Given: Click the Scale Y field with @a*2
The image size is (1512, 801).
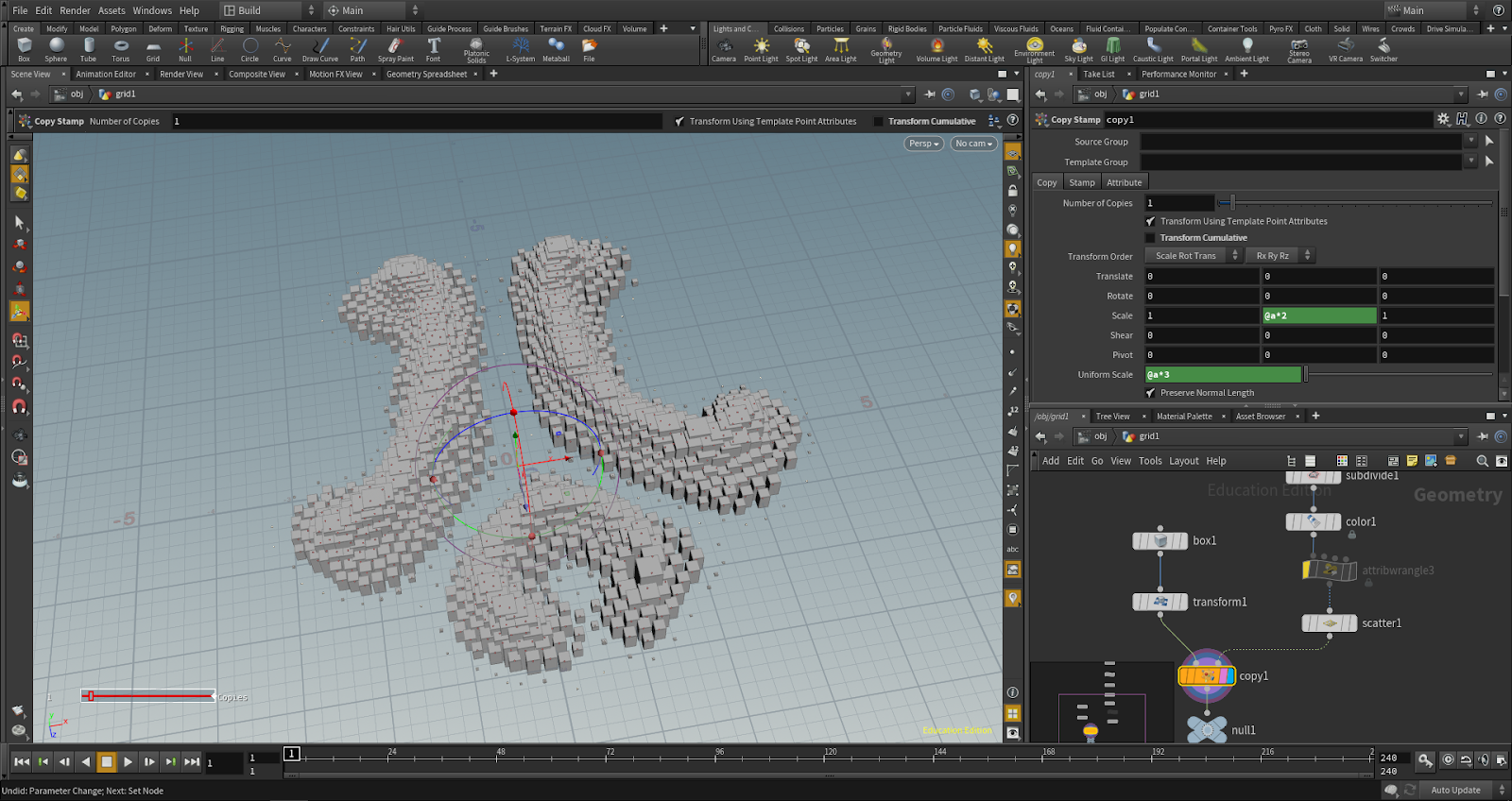Looking at the screenshot, I should (1319, 315).
